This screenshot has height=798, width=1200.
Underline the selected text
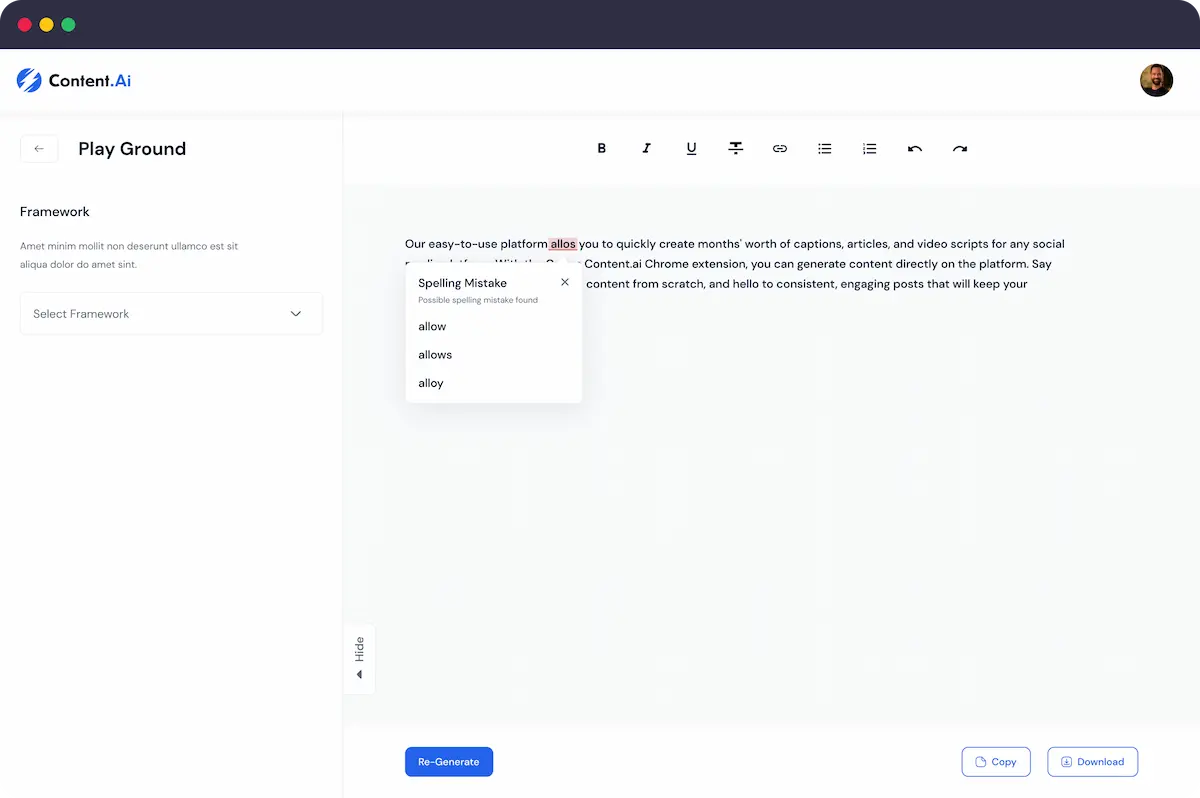(691, 149)
